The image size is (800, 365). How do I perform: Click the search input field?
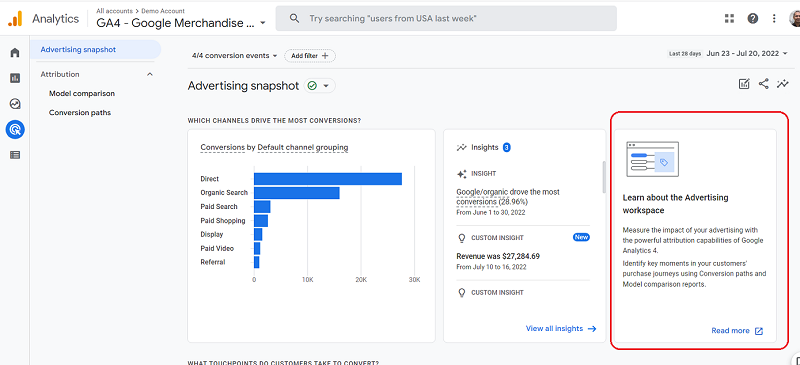[x=446, y=18]
